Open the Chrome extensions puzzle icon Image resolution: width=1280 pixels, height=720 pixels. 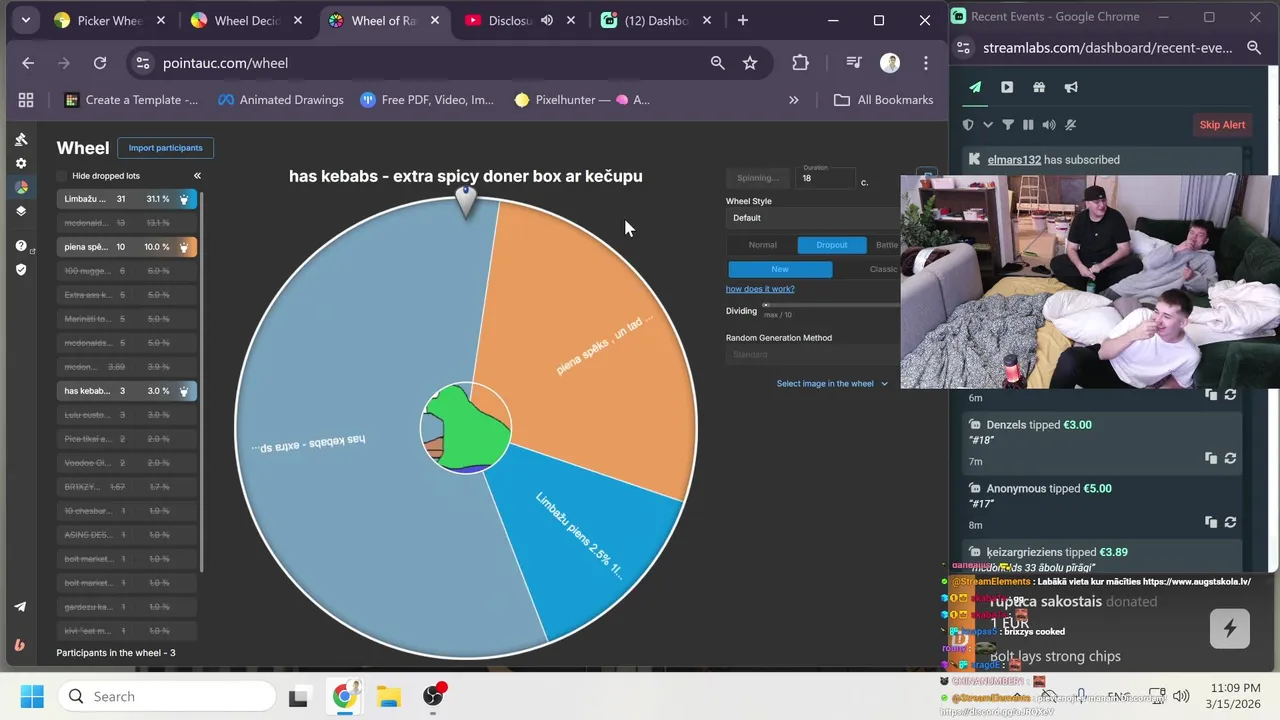click(x=800, y=63)
